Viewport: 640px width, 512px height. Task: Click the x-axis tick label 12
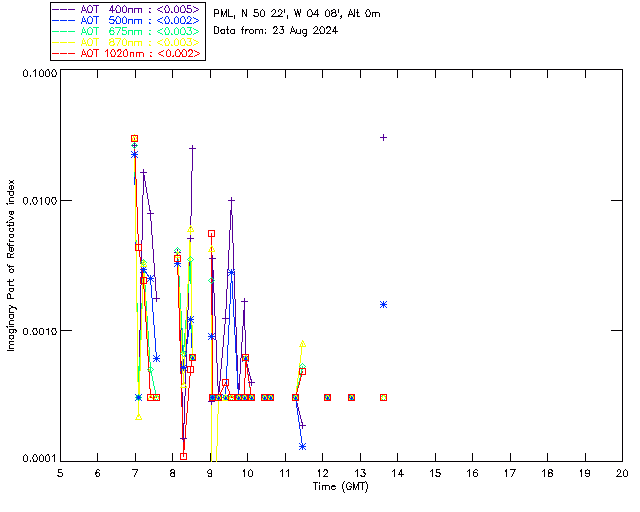pyautogui.click(x=322, y=473)
